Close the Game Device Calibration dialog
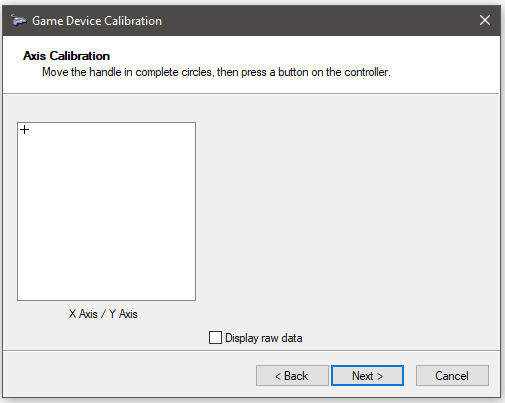The height and width of the screenshot is (403, 505). pyautogui.click(x=485, y=20)
